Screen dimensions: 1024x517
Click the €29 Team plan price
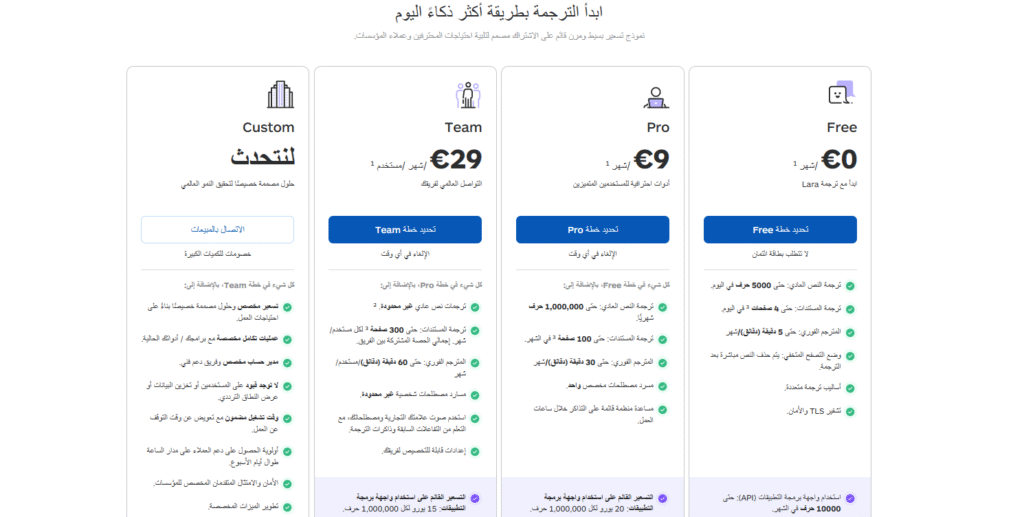[x=456, y=159]
